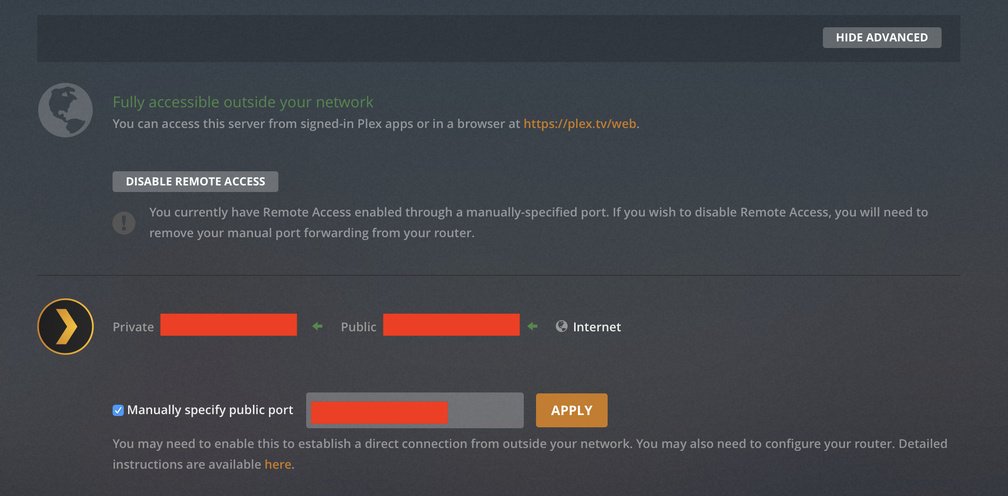This screenshot has width=1008, height=496.
Task: Click the Plex chevron logo icon
Action: click(65, 326)
